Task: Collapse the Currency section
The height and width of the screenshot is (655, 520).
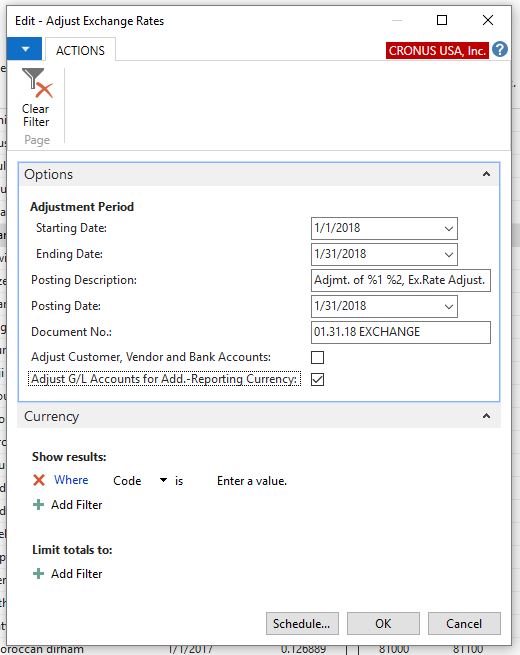Action: click(x=486, y=416)
